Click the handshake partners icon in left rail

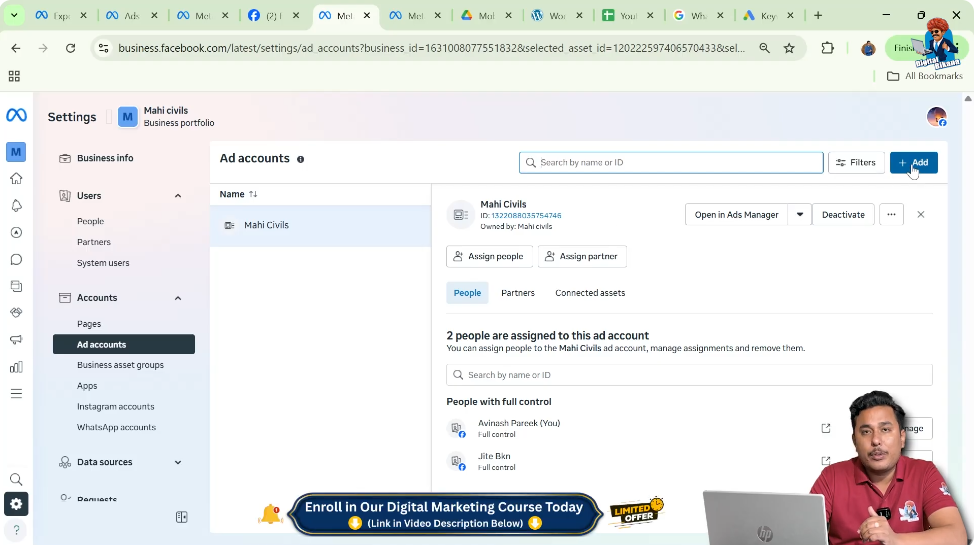click(x=16, y=312)
